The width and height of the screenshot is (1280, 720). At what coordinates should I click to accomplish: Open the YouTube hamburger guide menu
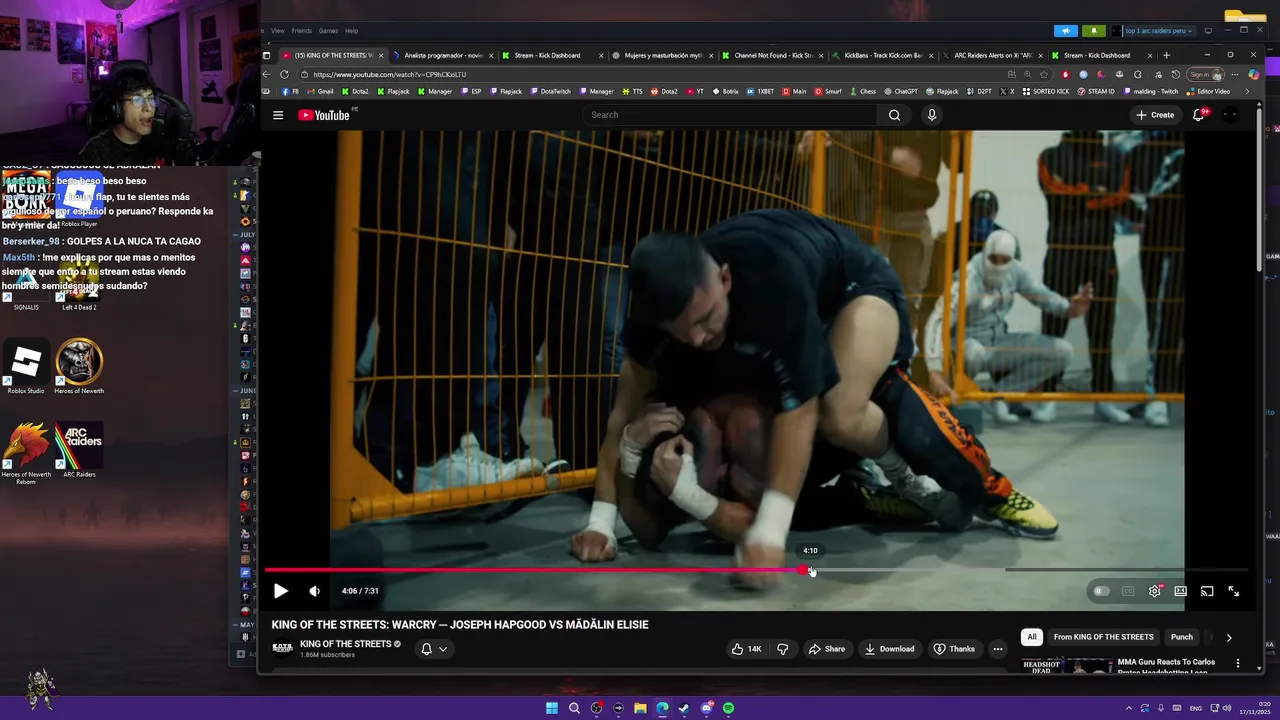point(278,115)
